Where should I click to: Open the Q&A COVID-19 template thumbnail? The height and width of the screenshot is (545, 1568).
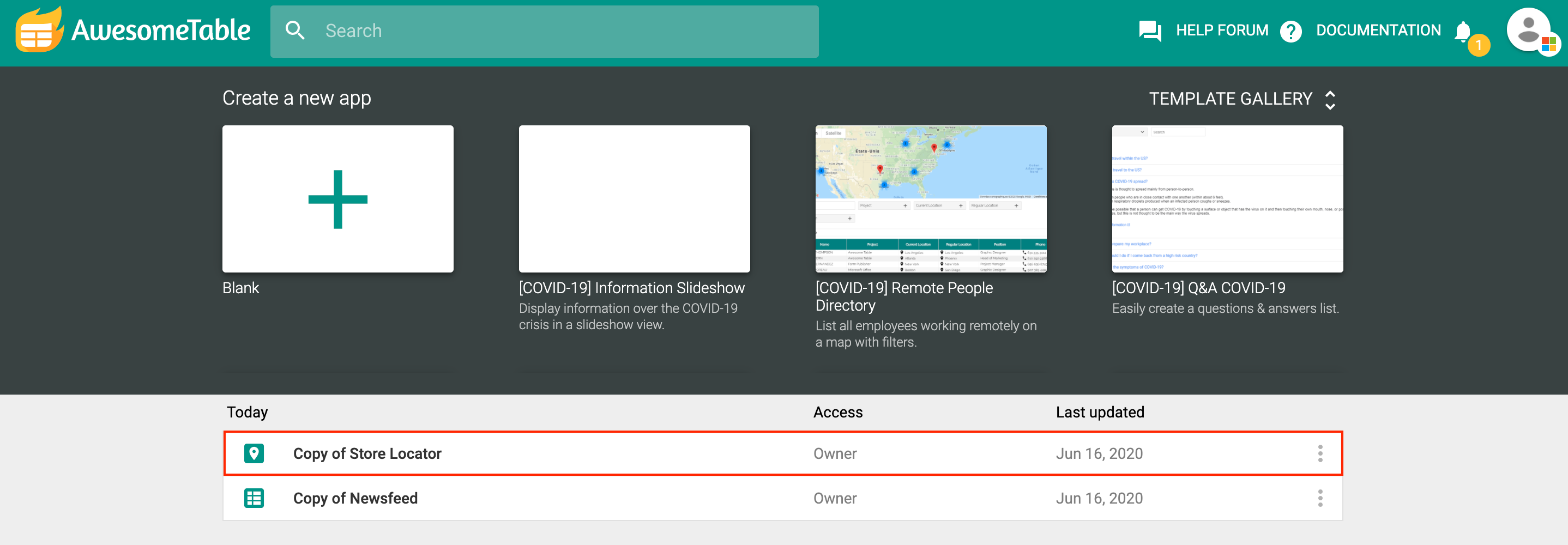(x=1227, y=199)
